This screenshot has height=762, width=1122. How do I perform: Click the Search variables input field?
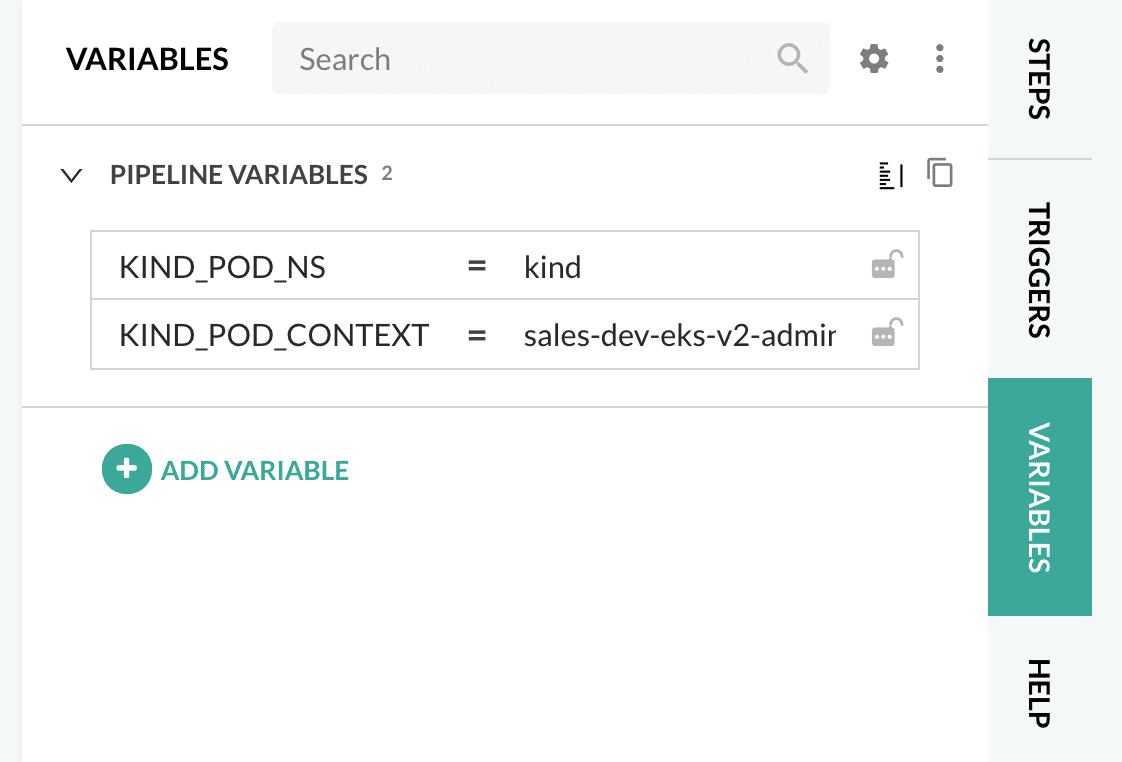[x=530, y=59]
